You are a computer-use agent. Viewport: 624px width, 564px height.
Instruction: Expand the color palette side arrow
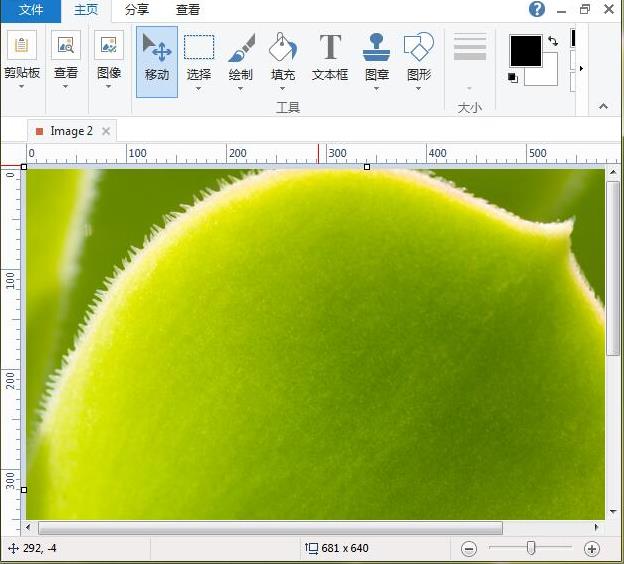(x=581, y=68)
